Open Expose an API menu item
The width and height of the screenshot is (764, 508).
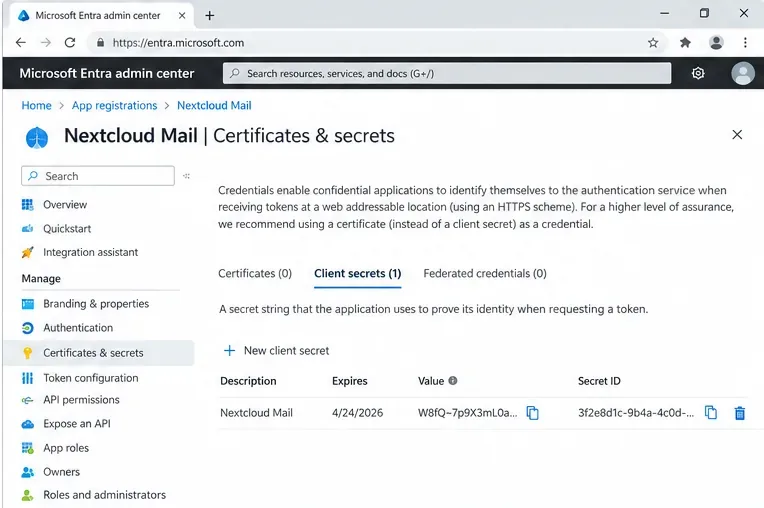(x=77, y=424)
